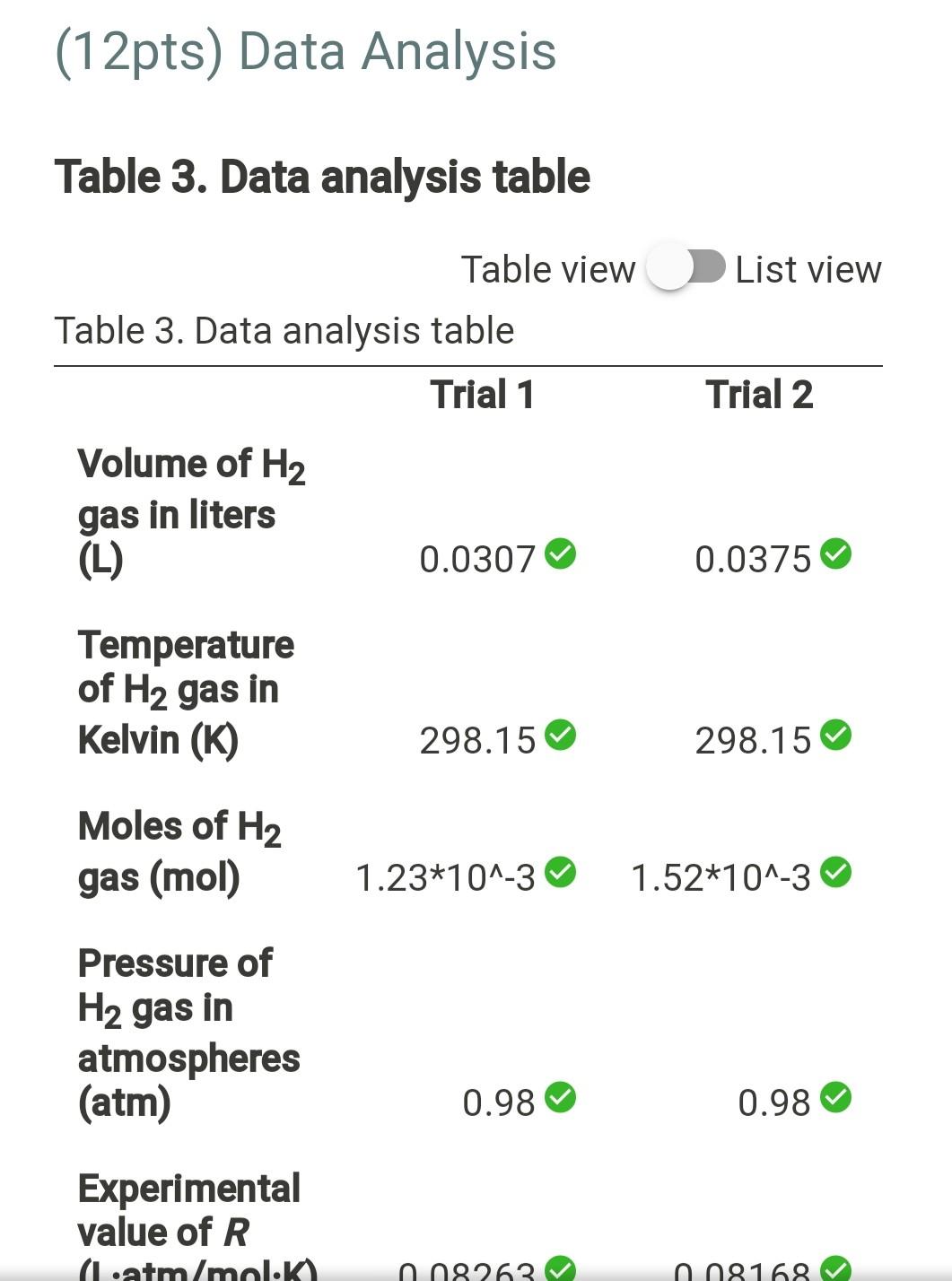
Task: Click the checkmark beside 298.15 in Trial 2
Action: click(837, 736)
